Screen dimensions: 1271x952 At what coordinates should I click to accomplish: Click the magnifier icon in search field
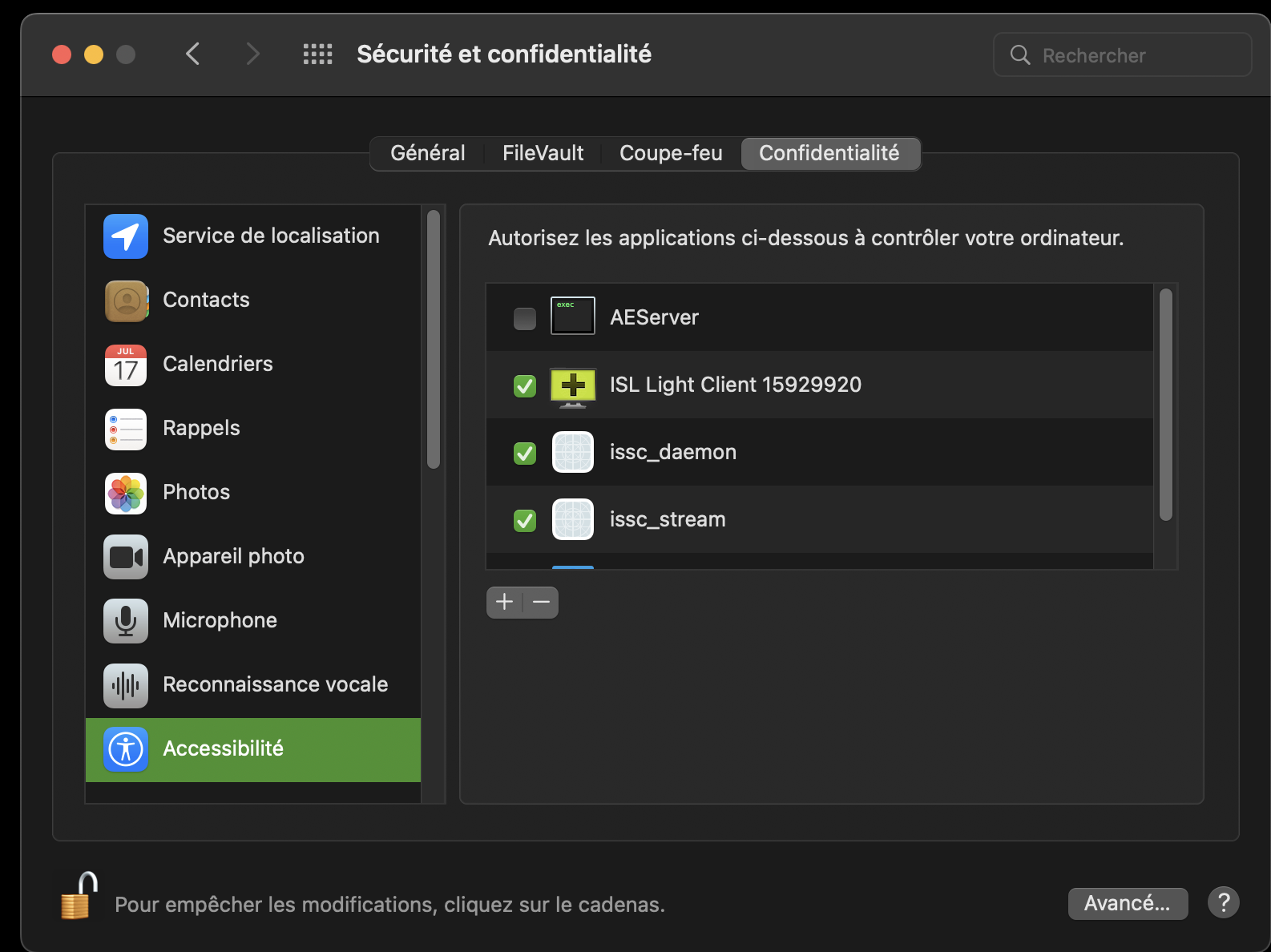[x=1020, y=54]
